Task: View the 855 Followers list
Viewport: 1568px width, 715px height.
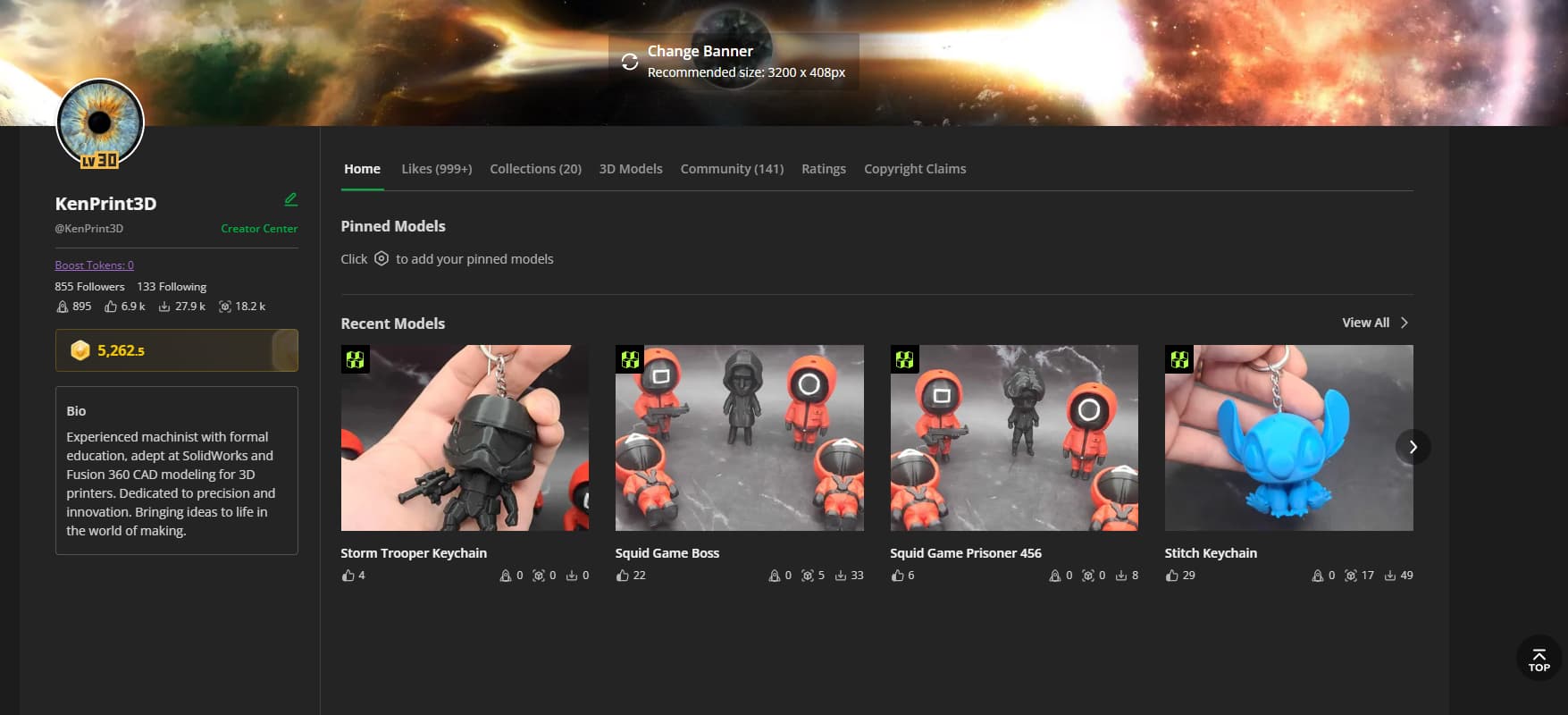Action: pos(89,287)
